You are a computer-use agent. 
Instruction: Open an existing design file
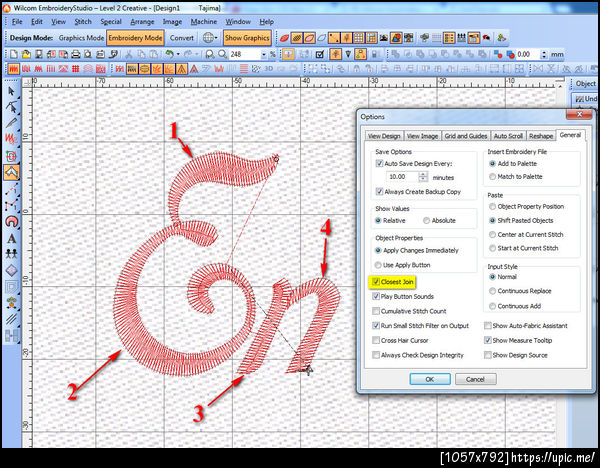tap(26, 54)
